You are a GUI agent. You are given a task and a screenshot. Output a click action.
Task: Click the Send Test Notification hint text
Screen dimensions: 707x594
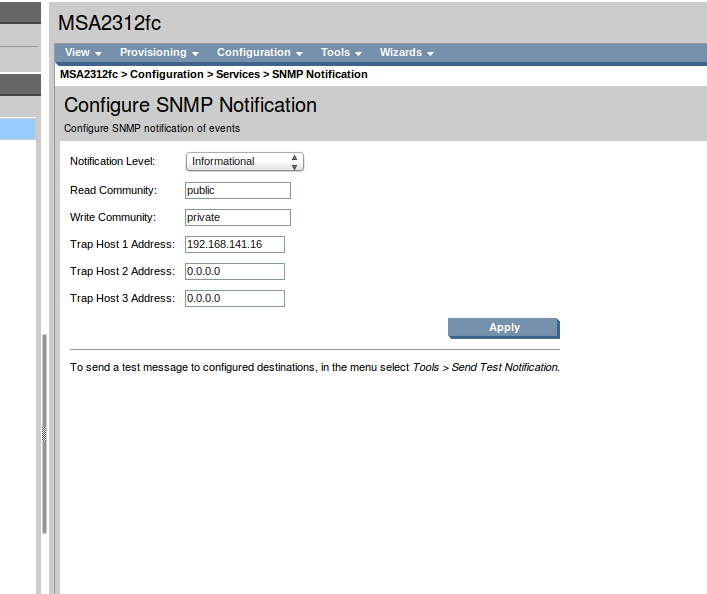(x=315, y=368)
